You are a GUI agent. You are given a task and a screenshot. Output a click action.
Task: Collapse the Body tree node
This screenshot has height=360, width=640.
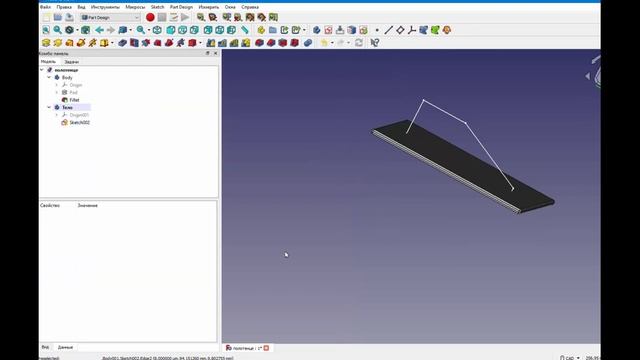(49, 78)
